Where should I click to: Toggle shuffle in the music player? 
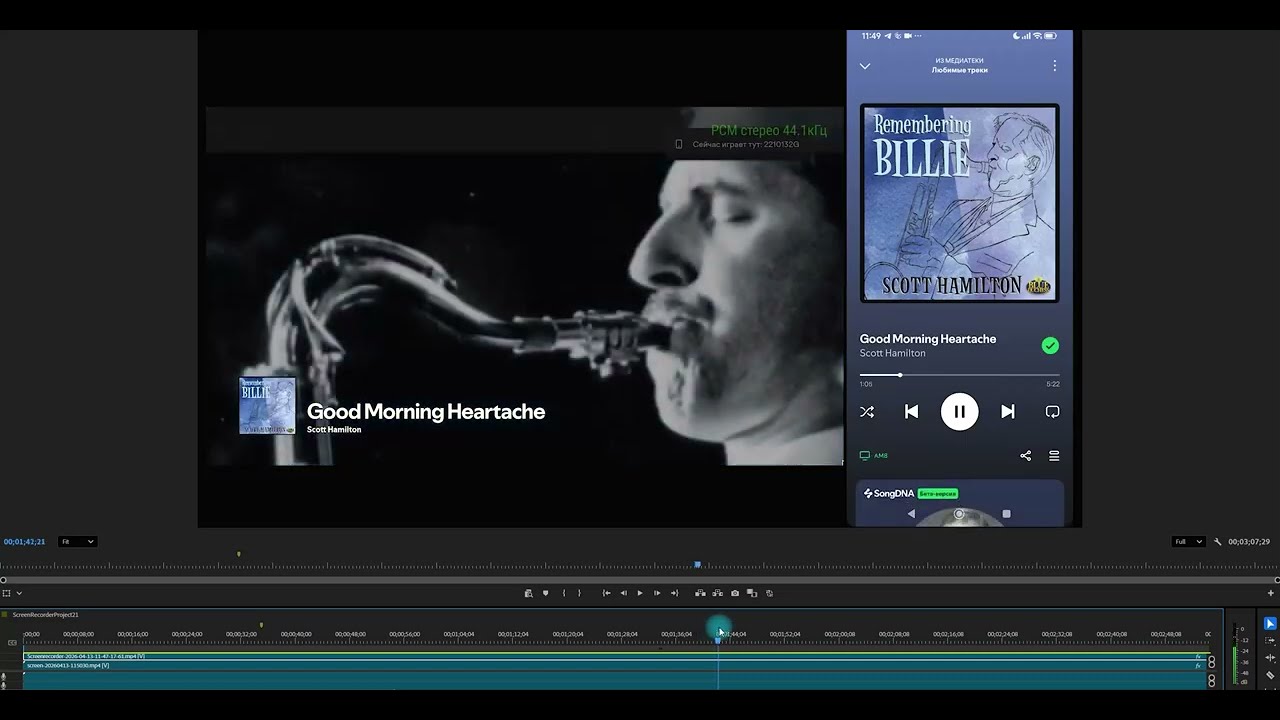point(867,412)
